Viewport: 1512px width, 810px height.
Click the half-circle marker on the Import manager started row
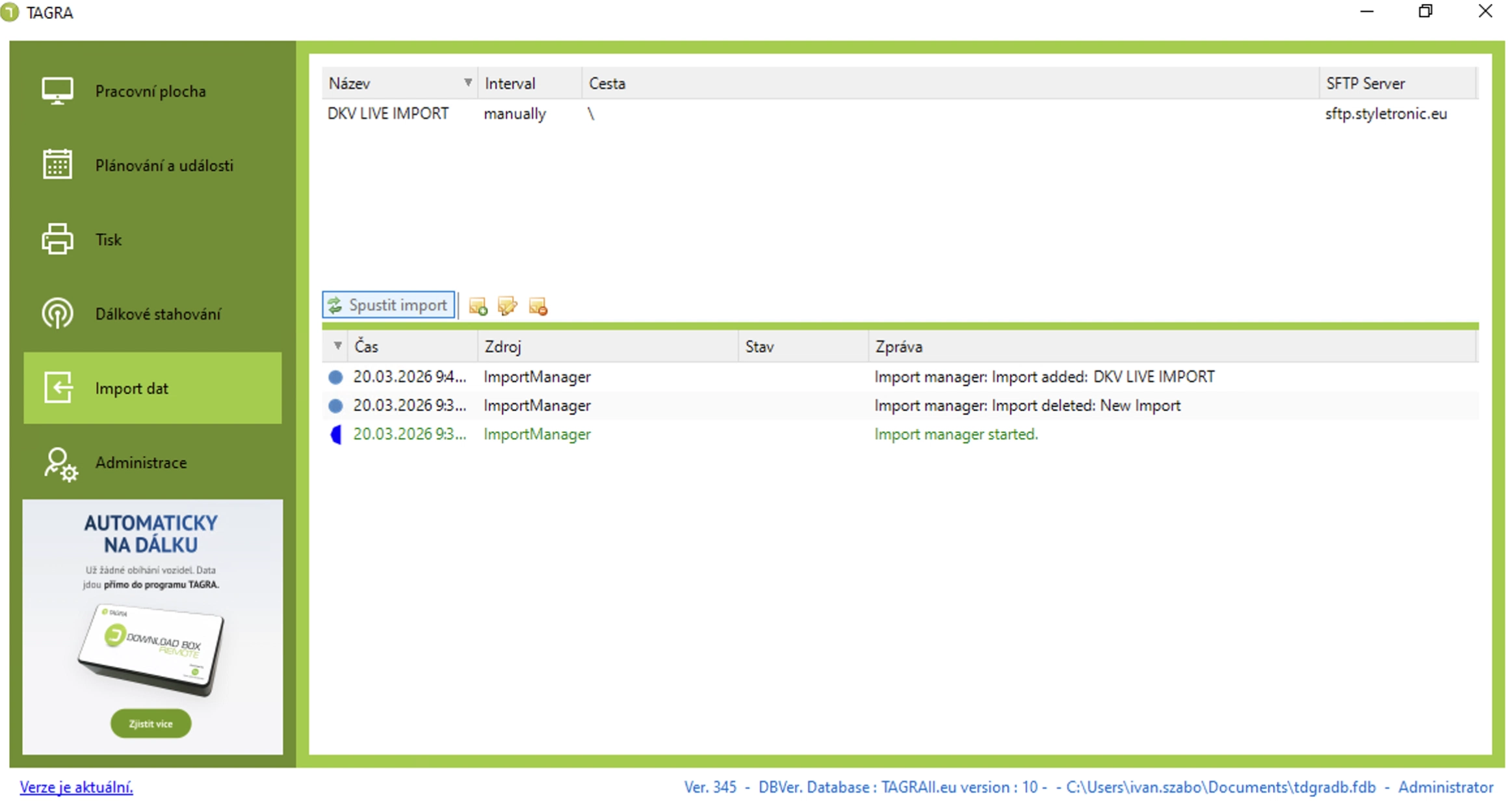coord(336,434)
